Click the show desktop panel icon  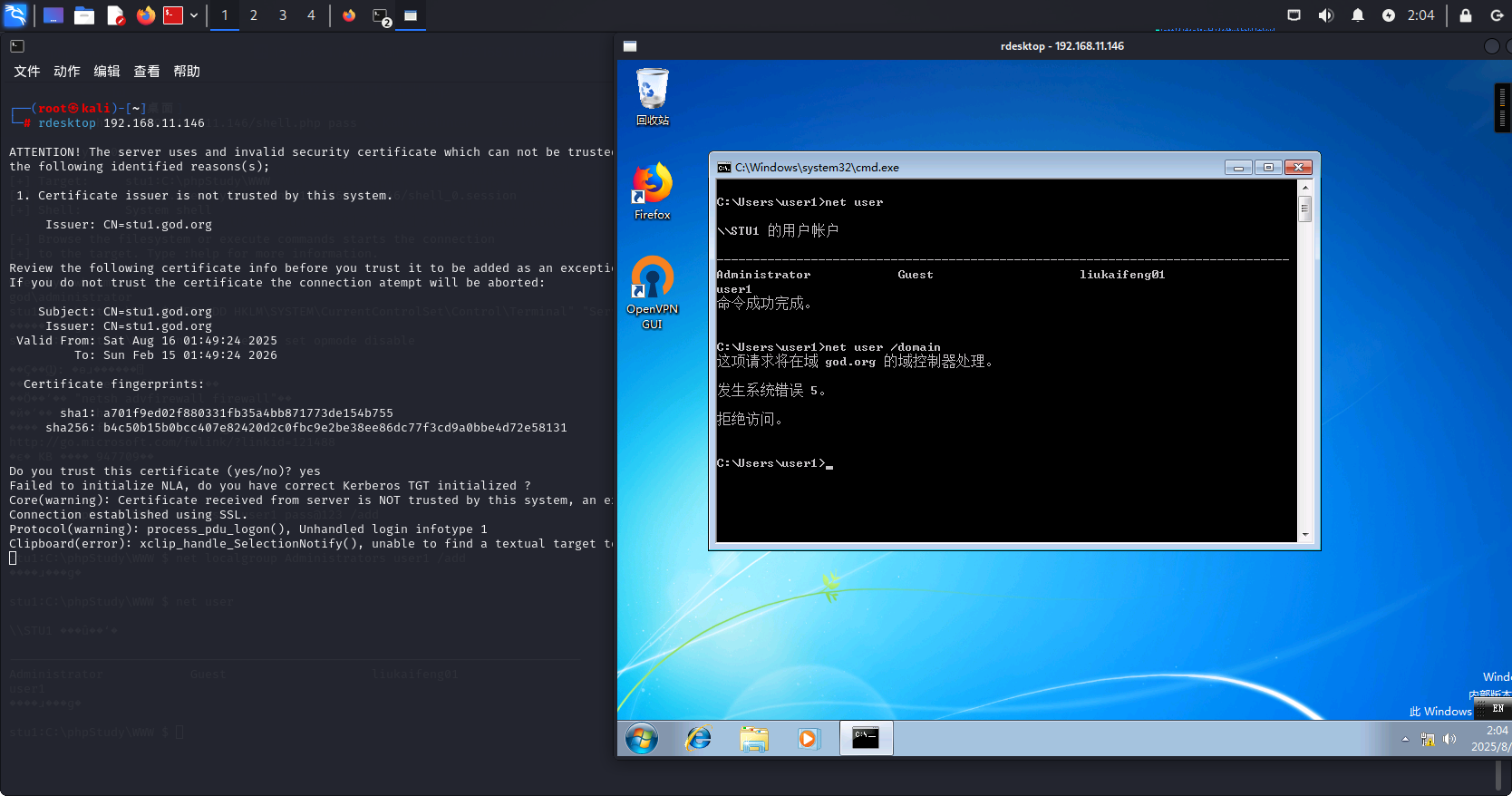click(x=53, y=15)
